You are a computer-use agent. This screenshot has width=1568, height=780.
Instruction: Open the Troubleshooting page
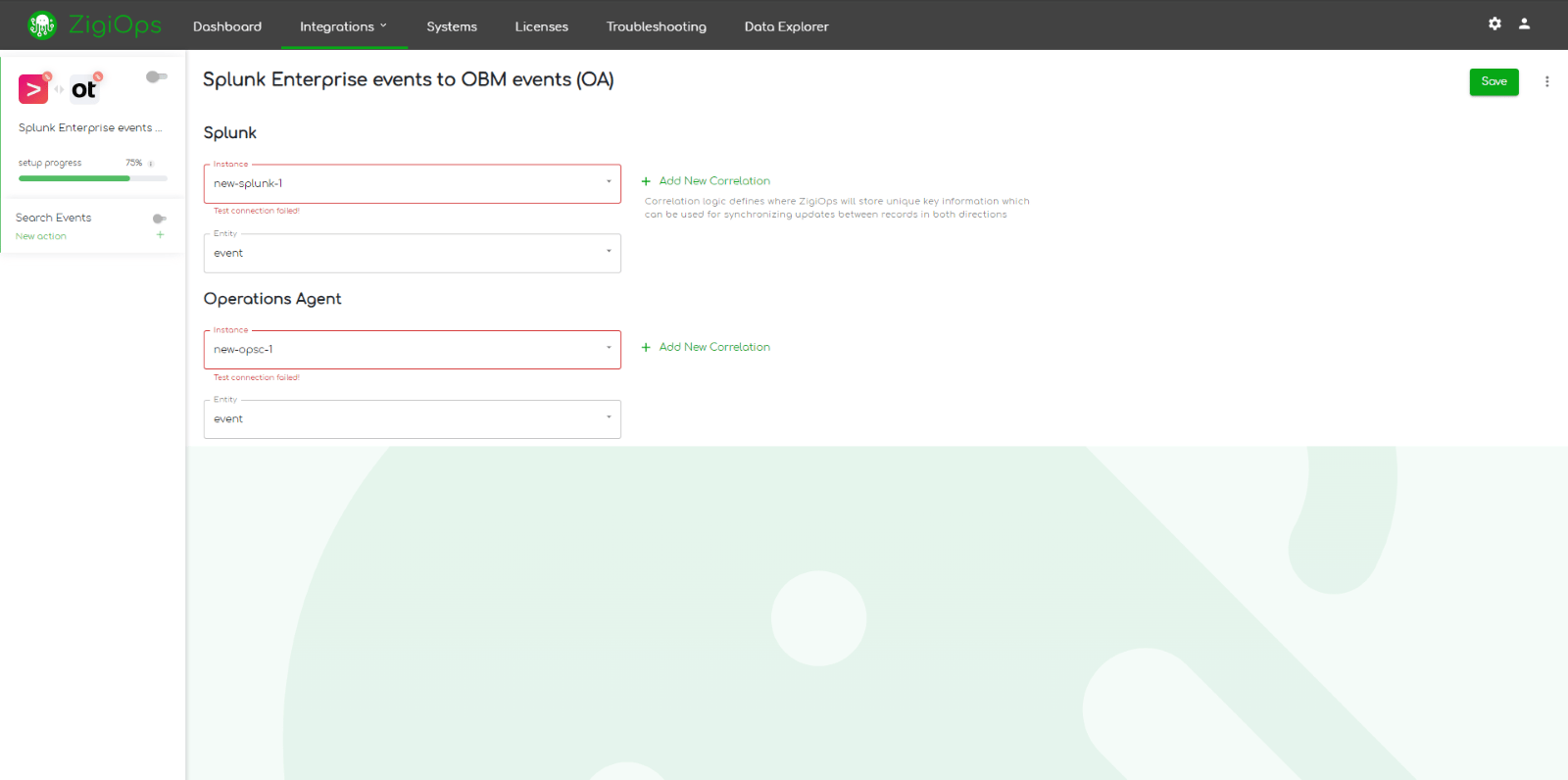[x=657, y=26]
